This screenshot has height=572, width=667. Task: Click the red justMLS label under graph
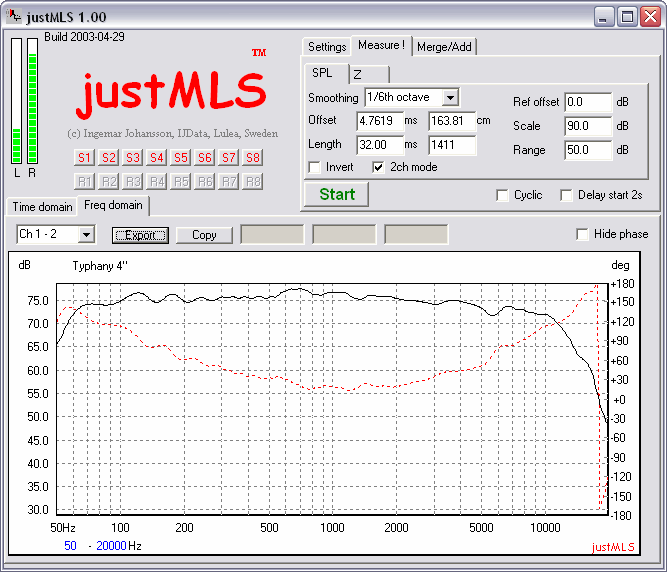[613, 547]
